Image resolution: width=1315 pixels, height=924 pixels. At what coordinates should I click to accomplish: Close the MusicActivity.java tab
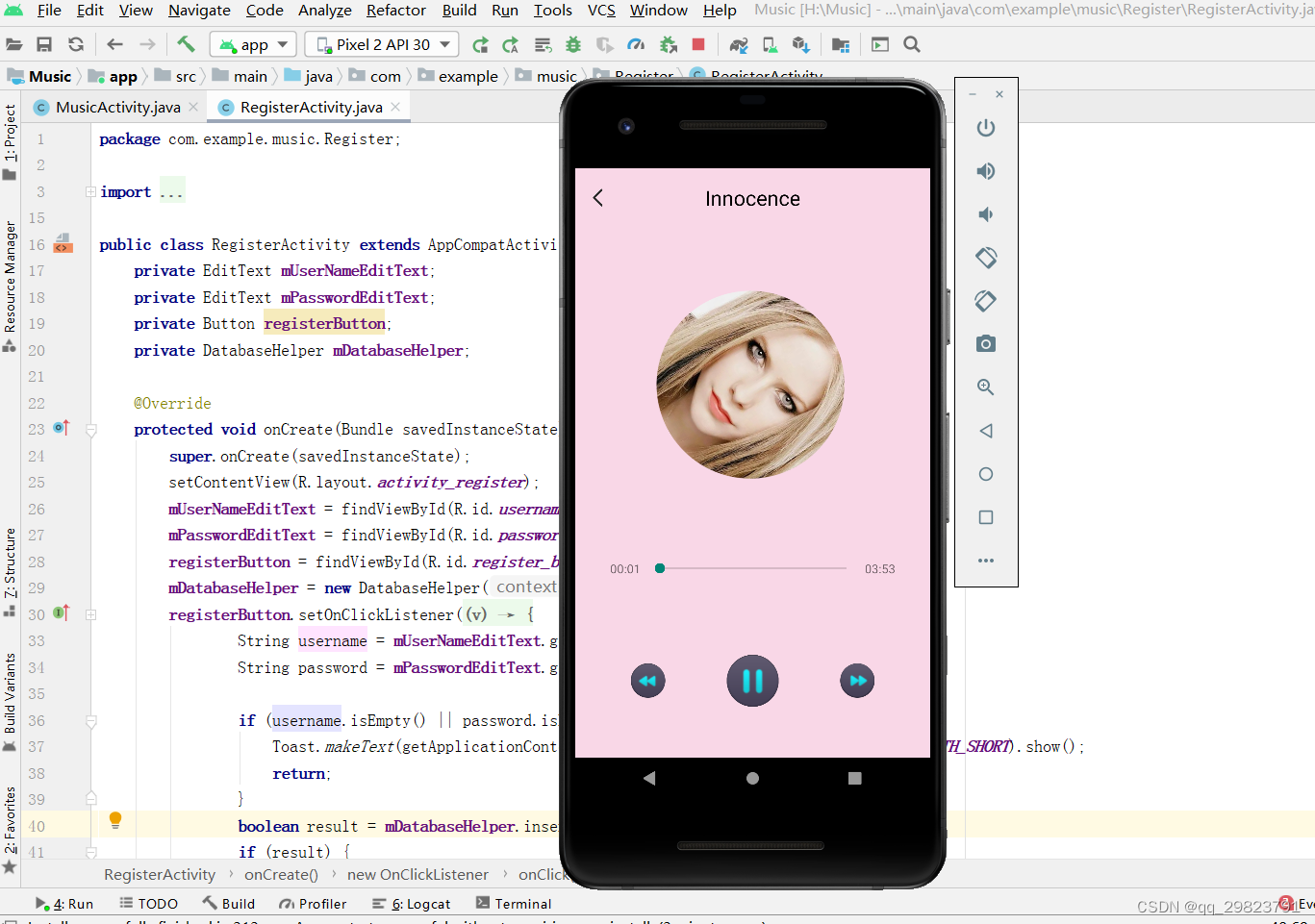[193, 107]
